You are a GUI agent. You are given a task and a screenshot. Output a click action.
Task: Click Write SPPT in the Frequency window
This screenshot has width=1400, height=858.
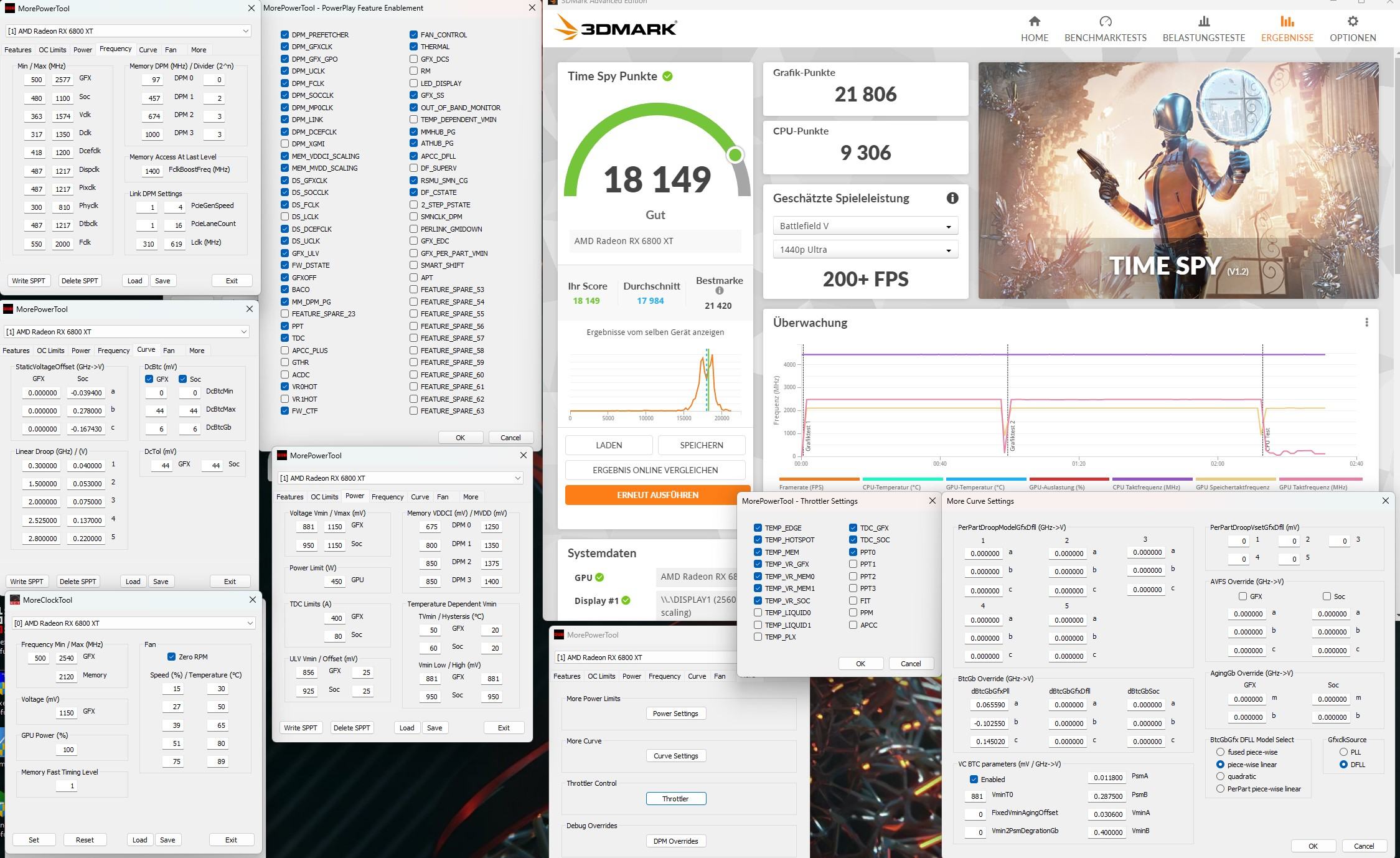(29, 281)
